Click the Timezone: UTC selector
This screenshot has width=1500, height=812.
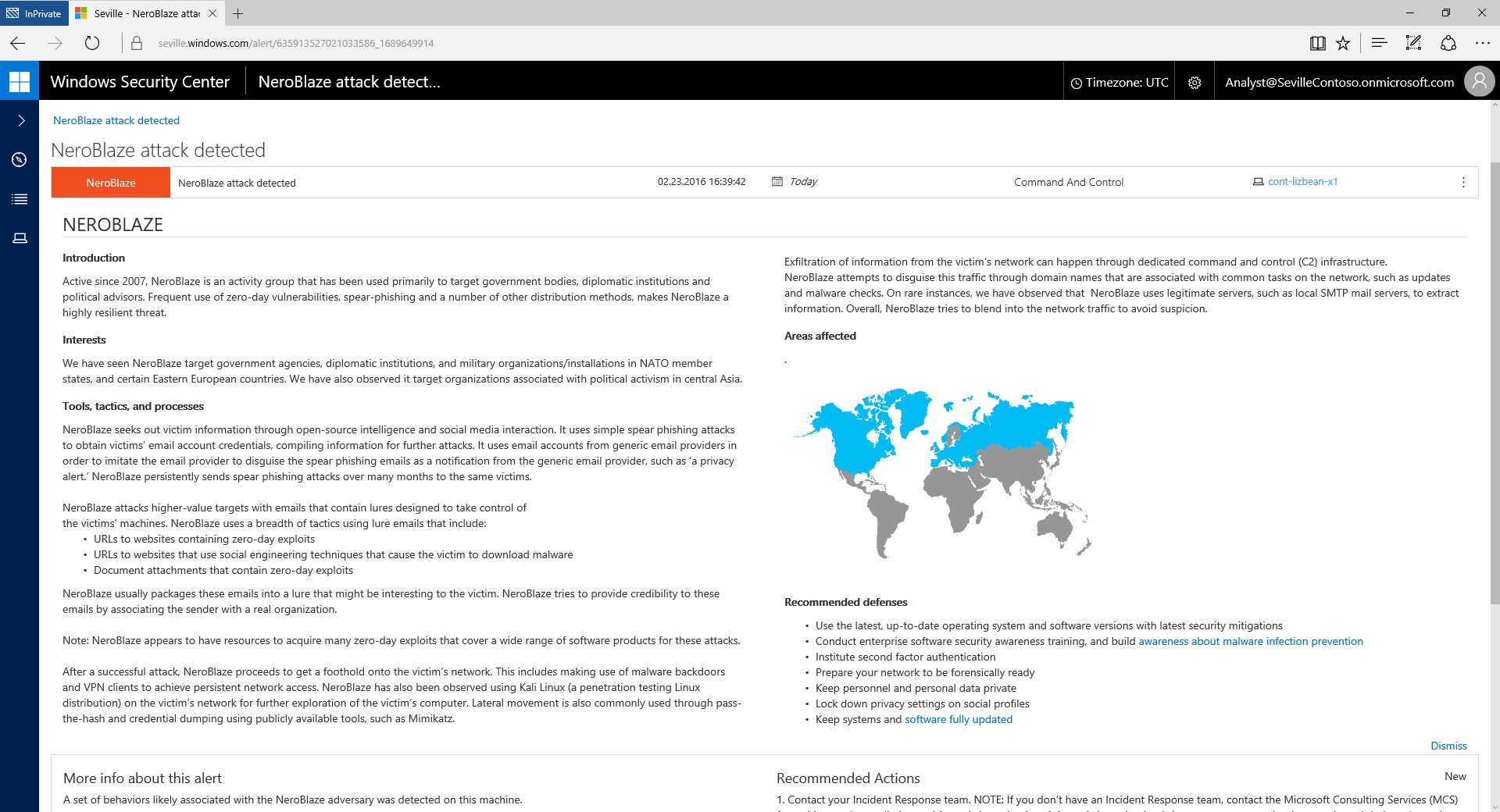tap(1120, 83)
